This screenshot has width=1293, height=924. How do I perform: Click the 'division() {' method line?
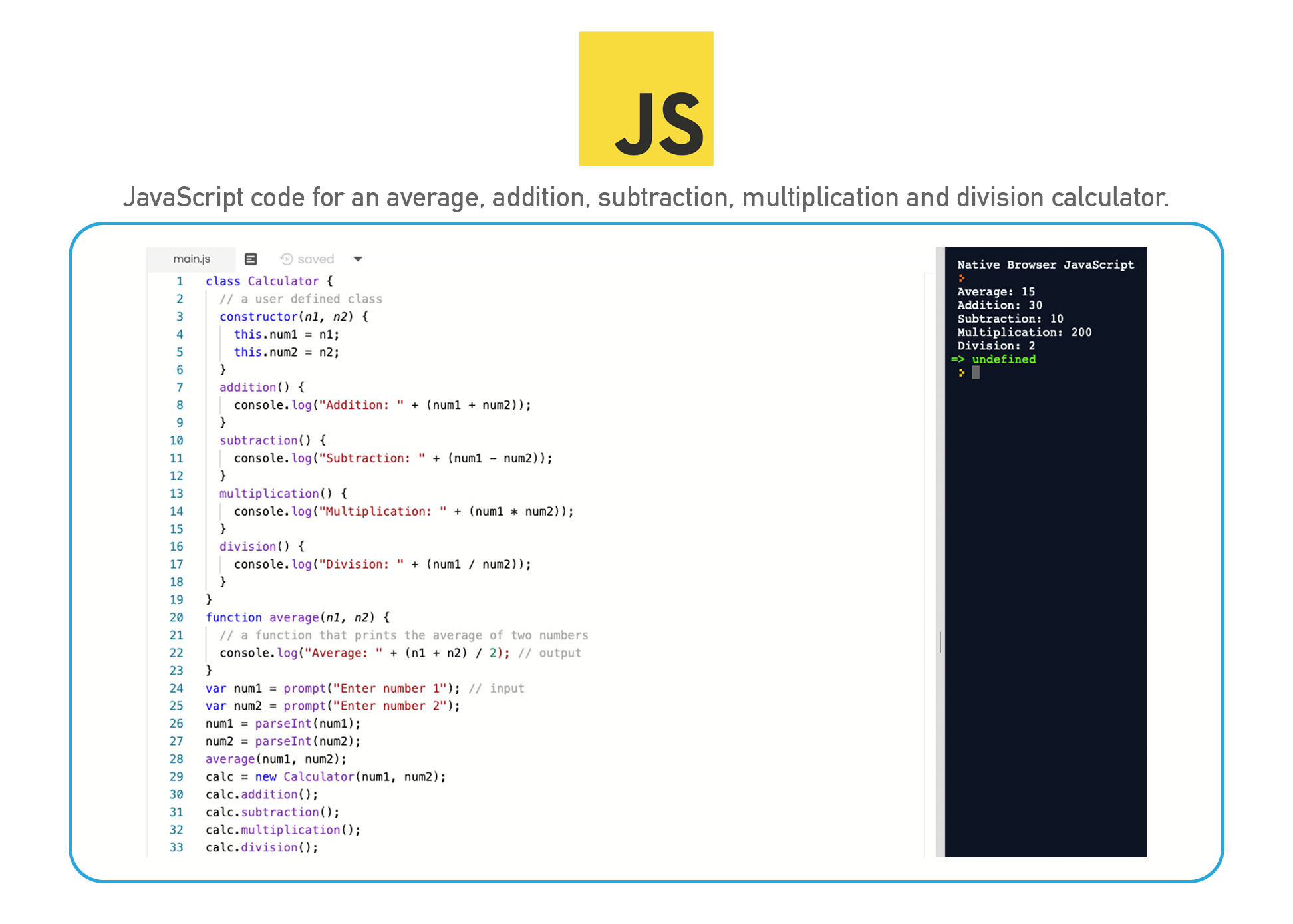pyautogui.click(x=262, y=547)
